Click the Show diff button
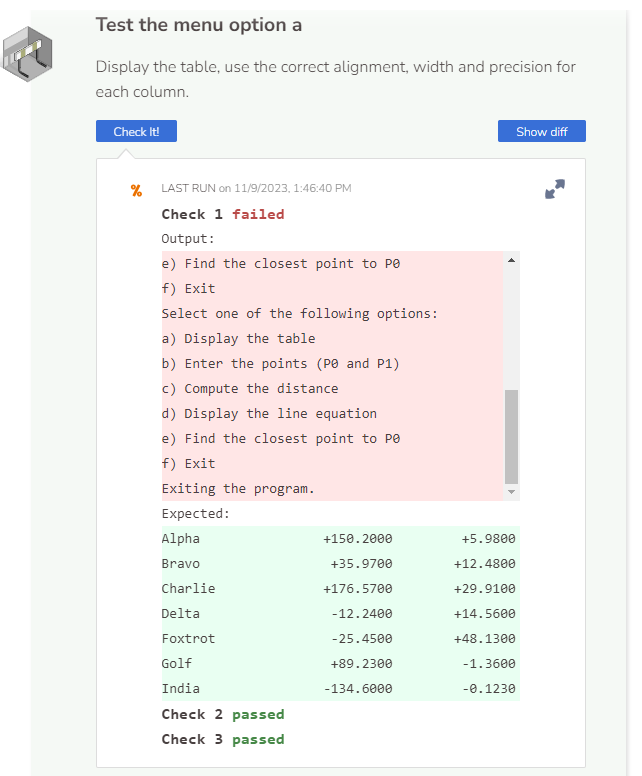Screen dimensions: 642x776 tap(542, 131)
